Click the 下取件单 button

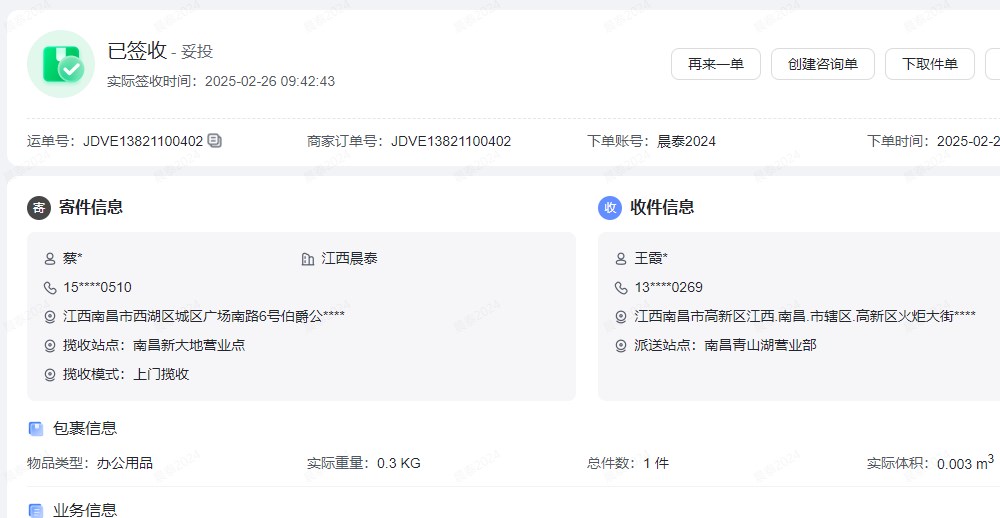[930, 64]
